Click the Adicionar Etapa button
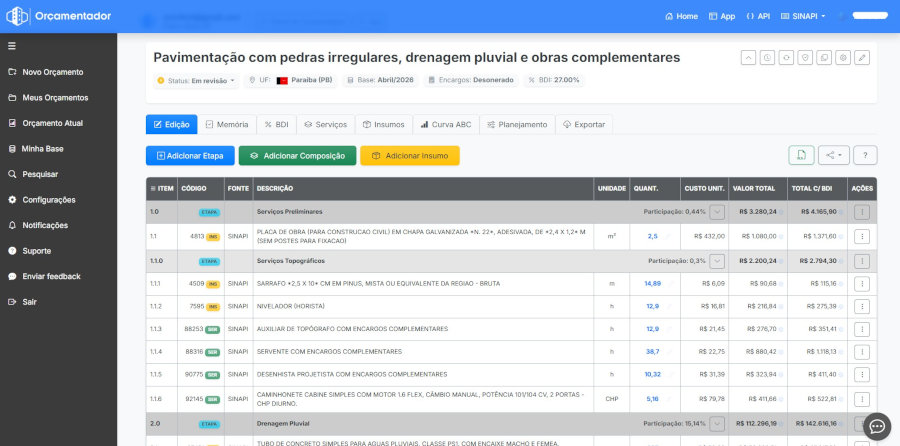Screen dimensions: 900x446 point(190,156)
